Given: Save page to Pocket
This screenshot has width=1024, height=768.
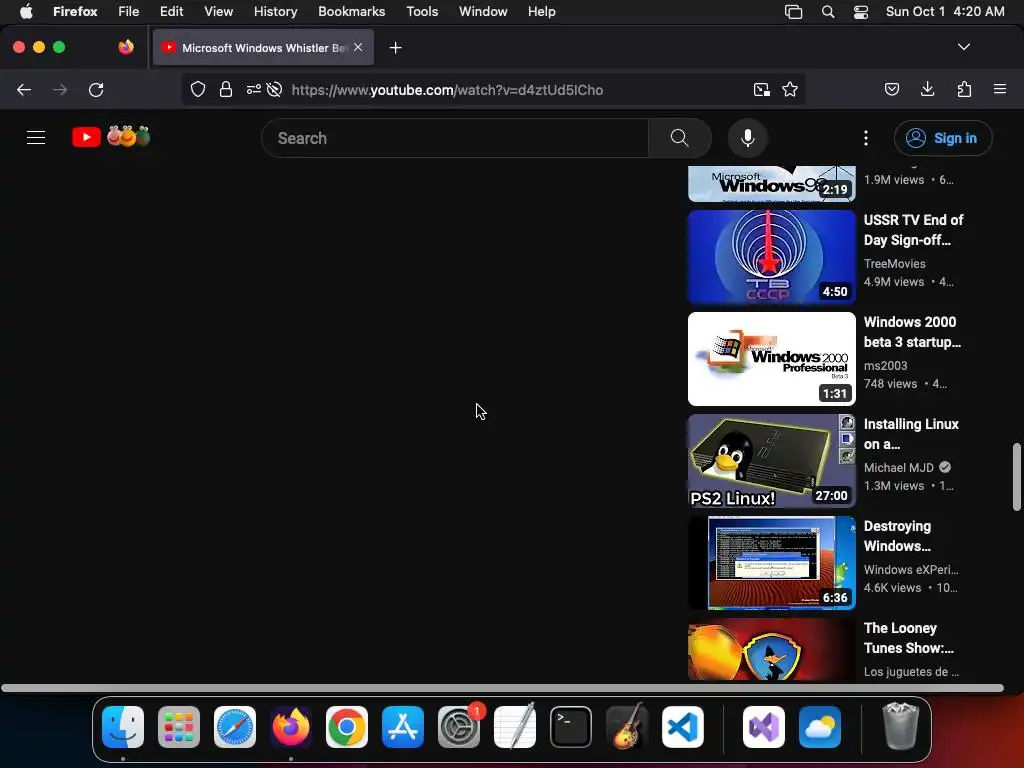Looking at the screenshot, I should tap(891, 89).
